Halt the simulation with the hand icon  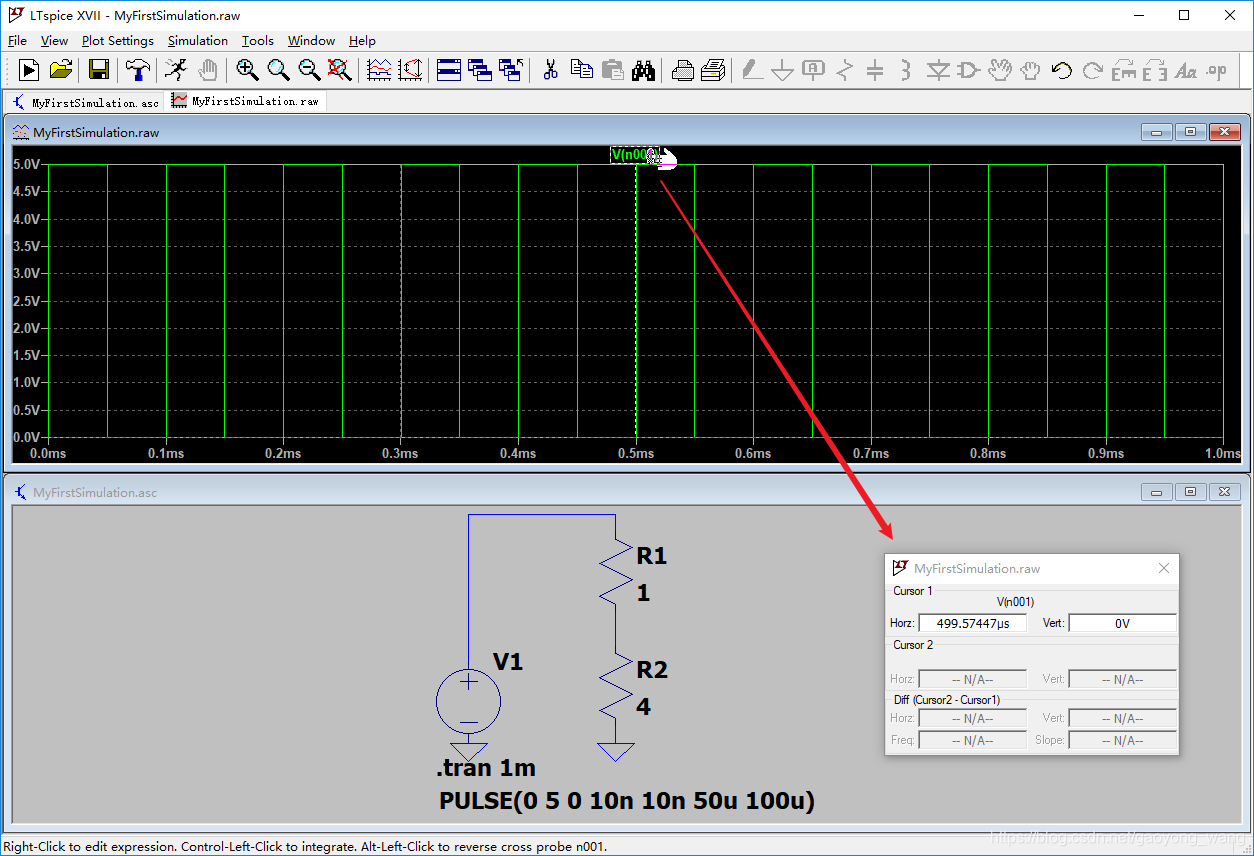[207, 70]
